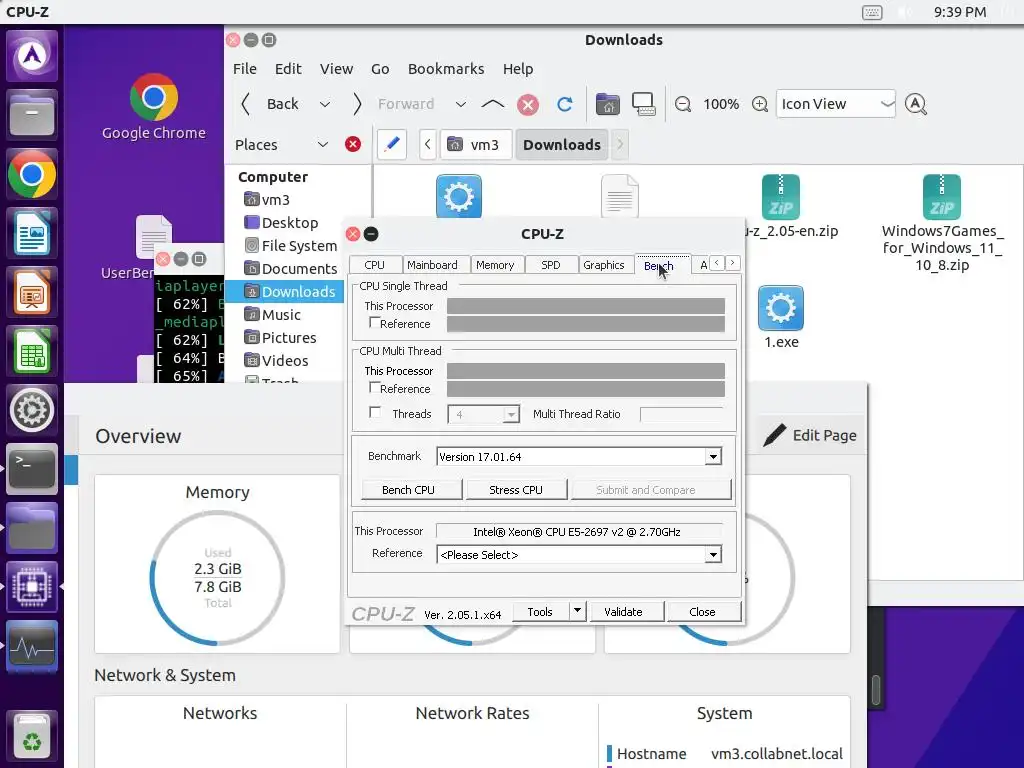Launch Chrome from the dock

(31, 174)
